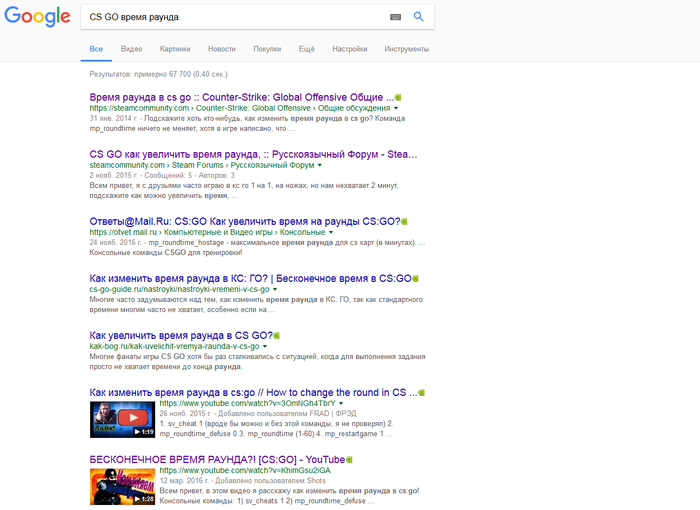Click 'Результатов: примерно 67 700' stats text
Viewport: 700px width, 510px height.
[x=158, y=74]
